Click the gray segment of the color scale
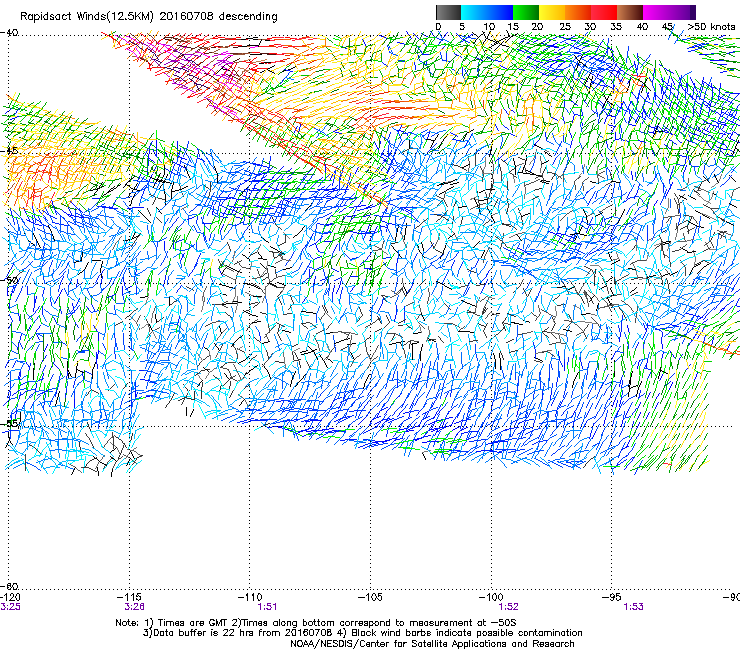The image size is (740, 650). tap(448, 12)
